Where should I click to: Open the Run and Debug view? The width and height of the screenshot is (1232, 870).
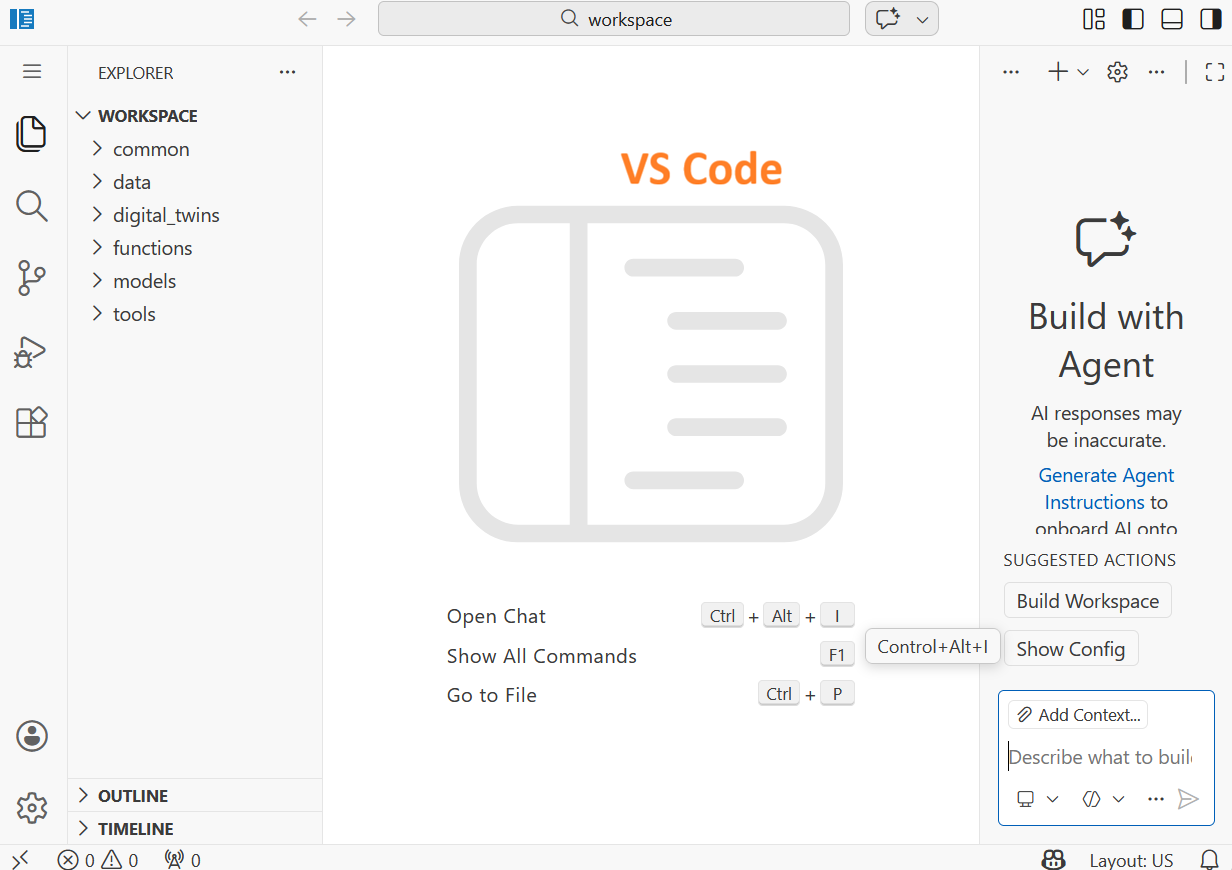pyautogui.click(x=32, y=352)
